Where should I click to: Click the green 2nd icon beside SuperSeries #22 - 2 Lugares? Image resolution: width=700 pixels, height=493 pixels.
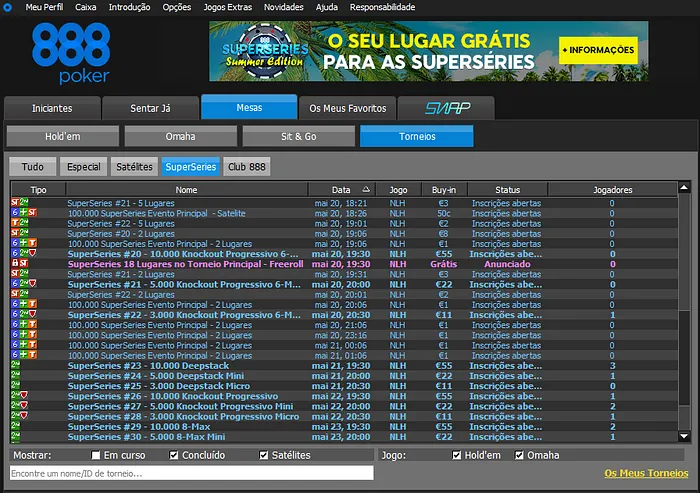pos(24,294)
